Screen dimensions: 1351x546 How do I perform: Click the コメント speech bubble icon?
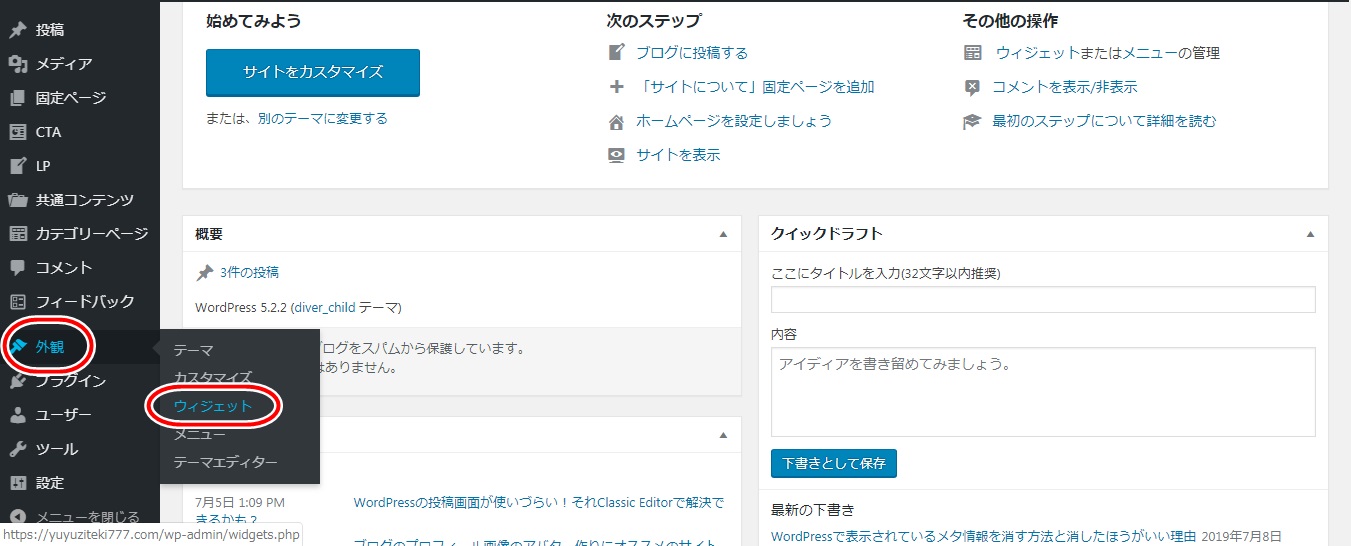point(18,268)
